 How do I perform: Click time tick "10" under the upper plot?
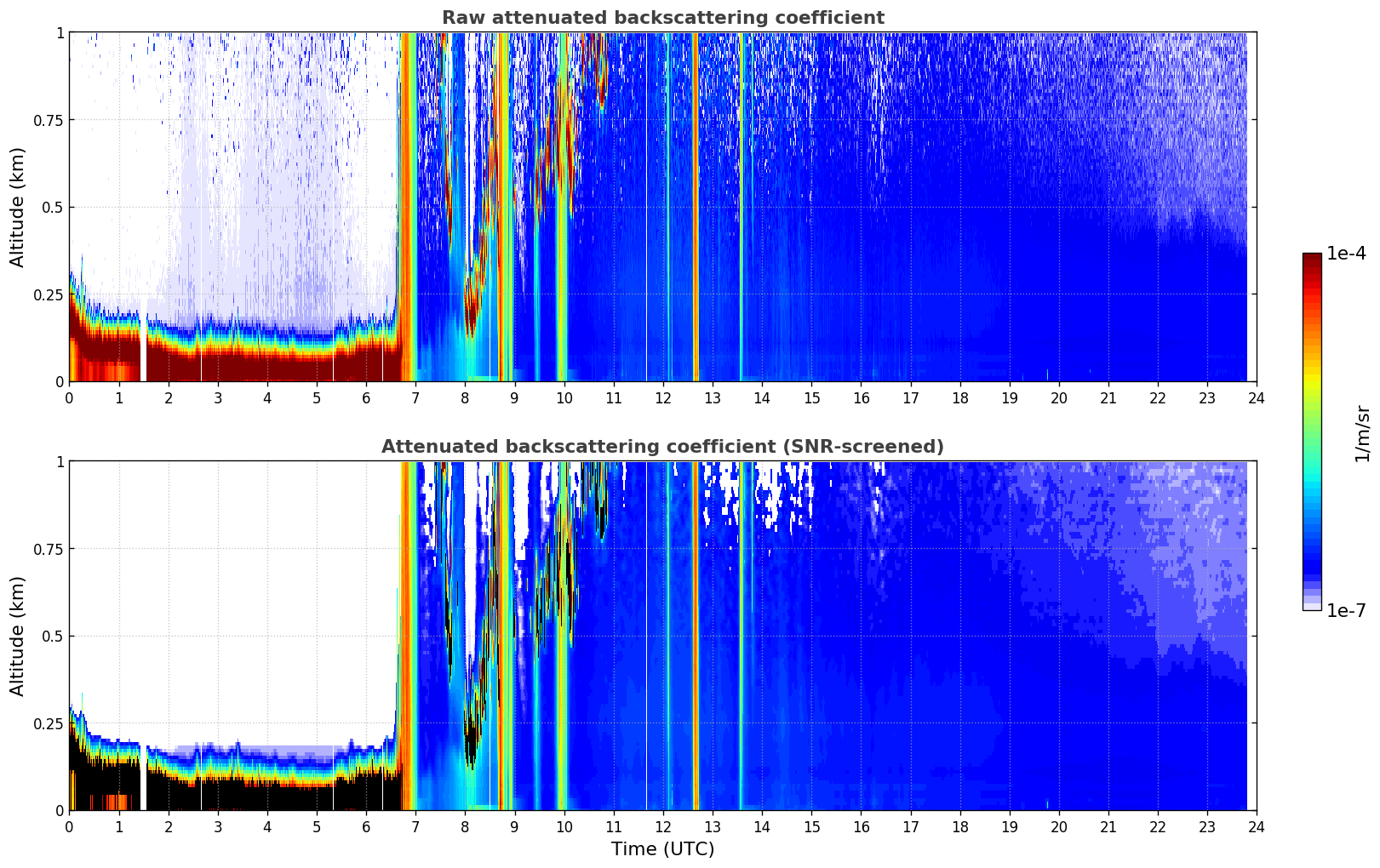pos(564,397)
